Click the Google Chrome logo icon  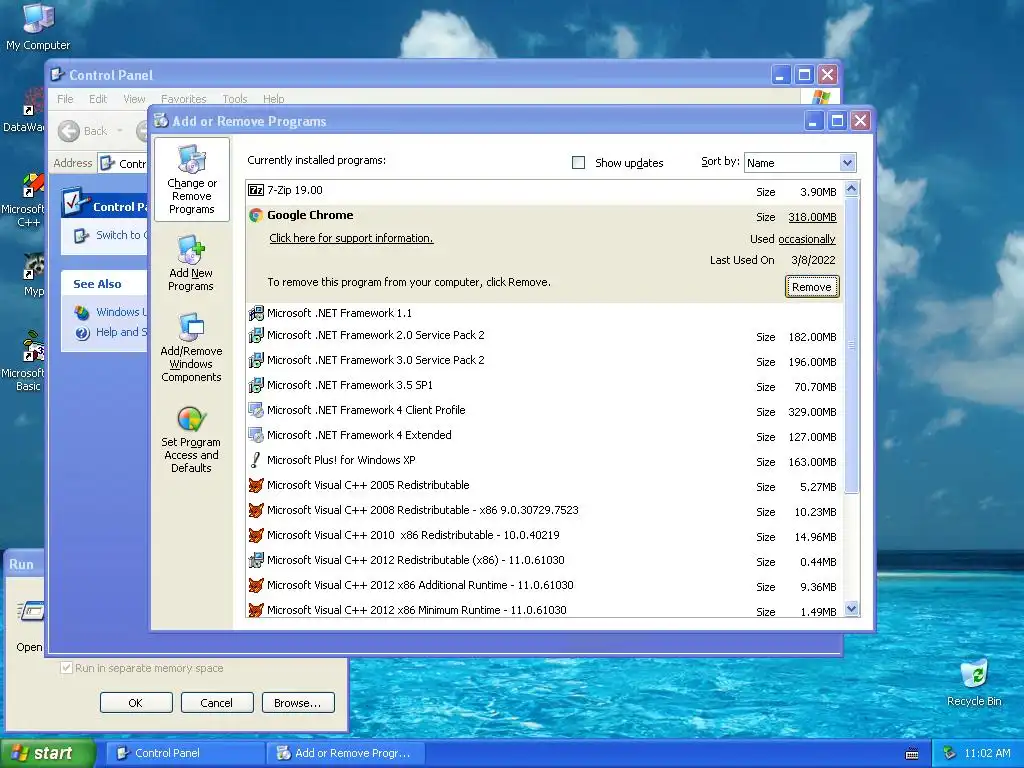256,215
